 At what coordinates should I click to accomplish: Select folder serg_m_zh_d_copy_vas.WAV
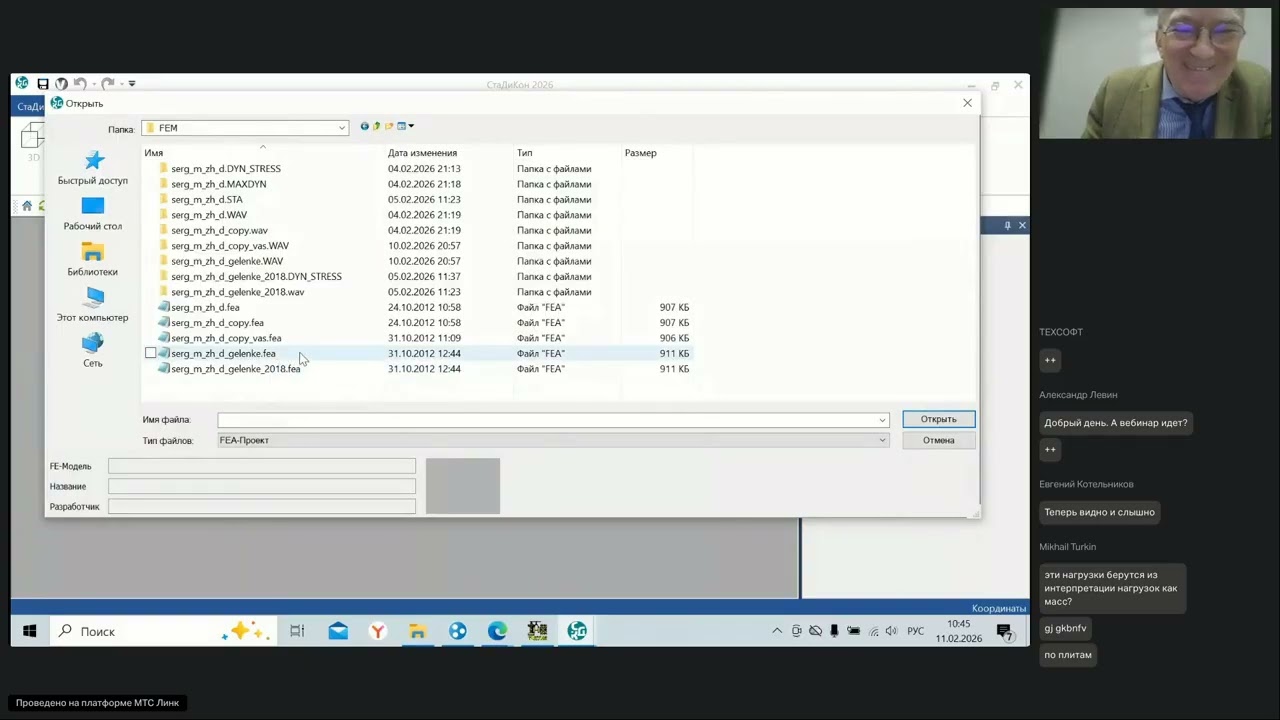[229, 246]
